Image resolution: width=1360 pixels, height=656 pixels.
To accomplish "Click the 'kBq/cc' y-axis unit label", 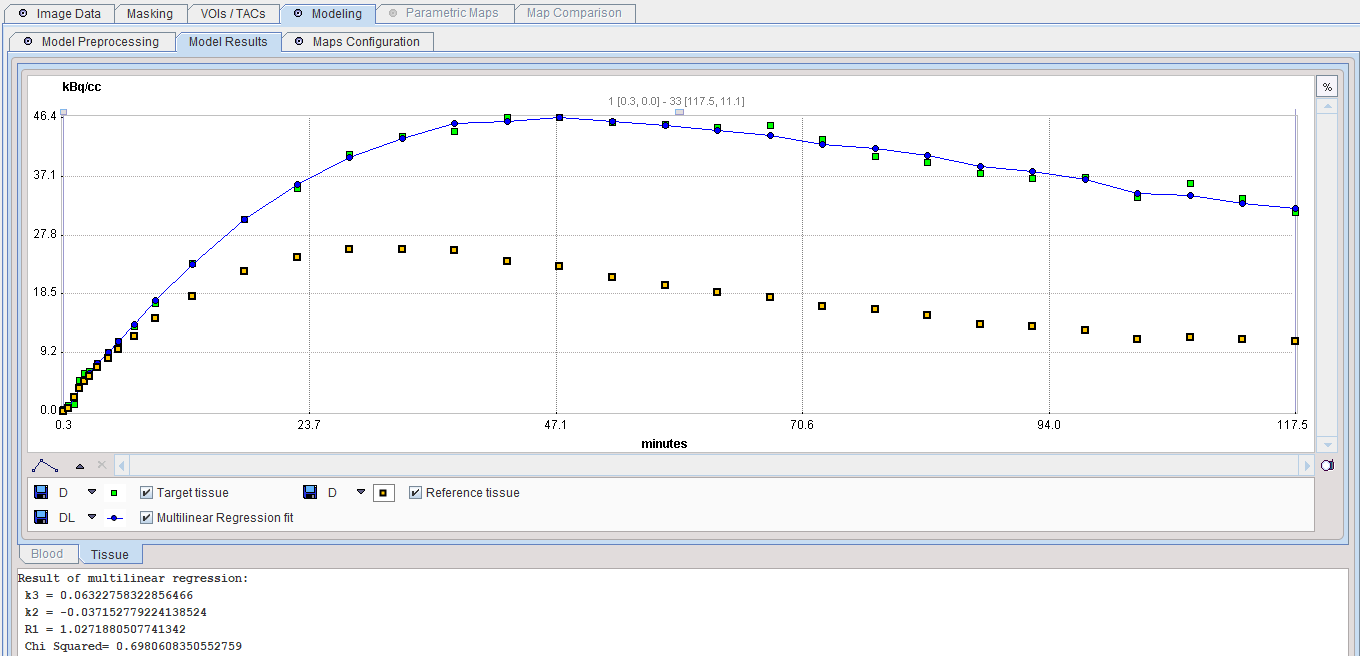I will tap(82, 87).
